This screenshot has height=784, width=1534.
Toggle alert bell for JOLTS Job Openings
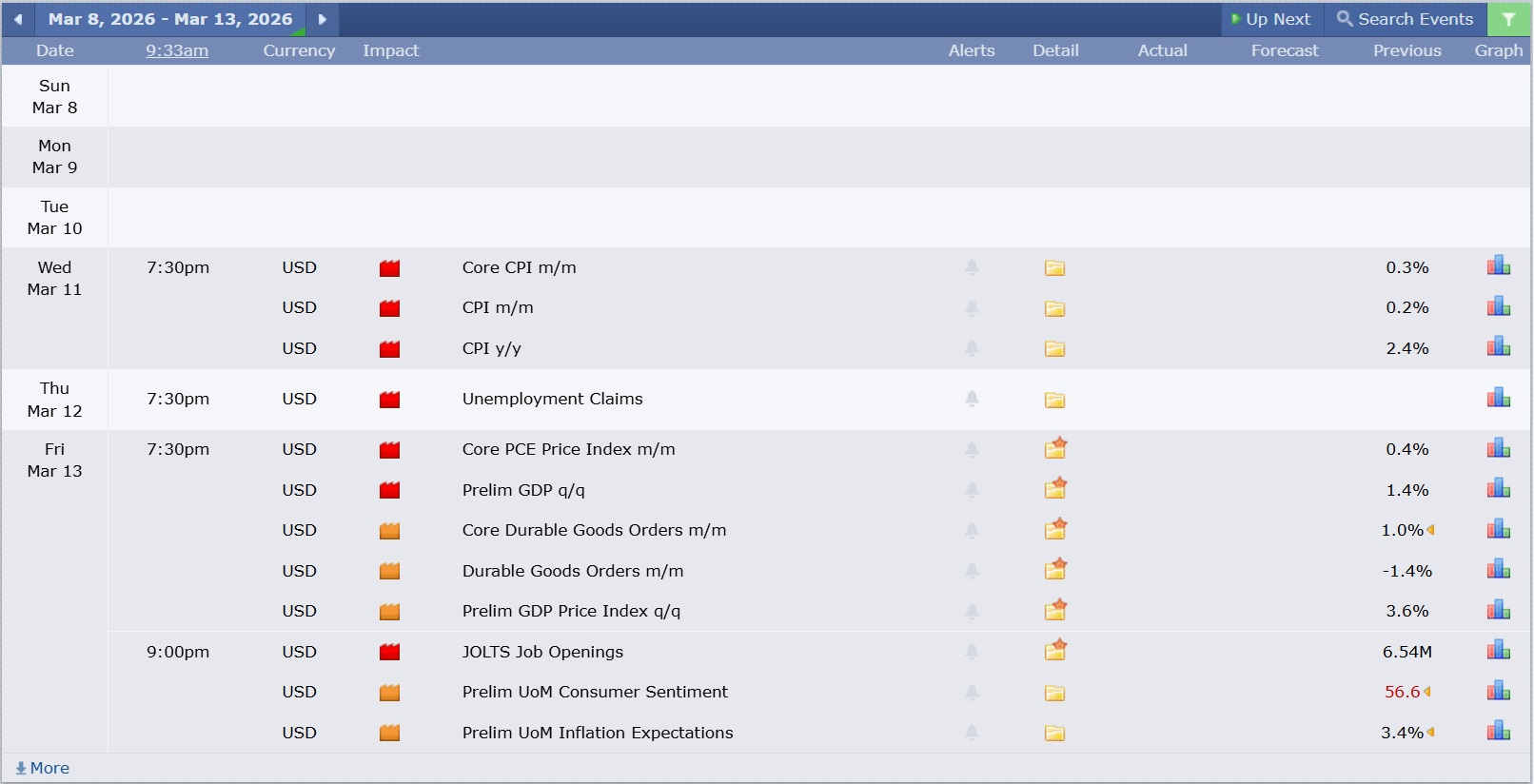(x=972, y=652)
